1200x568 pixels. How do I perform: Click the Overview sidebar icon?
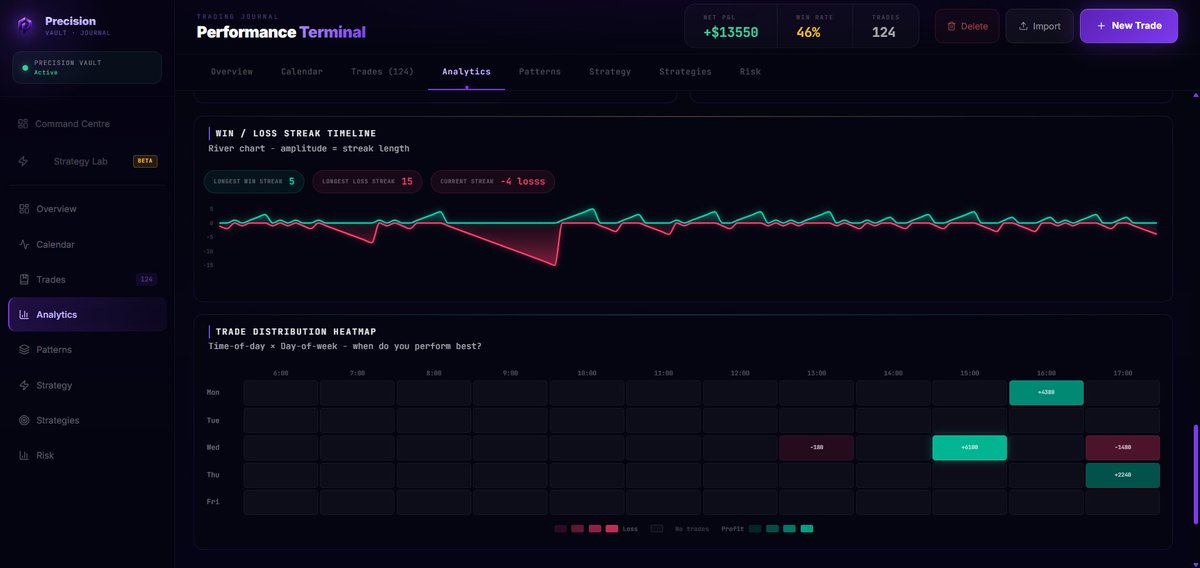pos(24,209)
